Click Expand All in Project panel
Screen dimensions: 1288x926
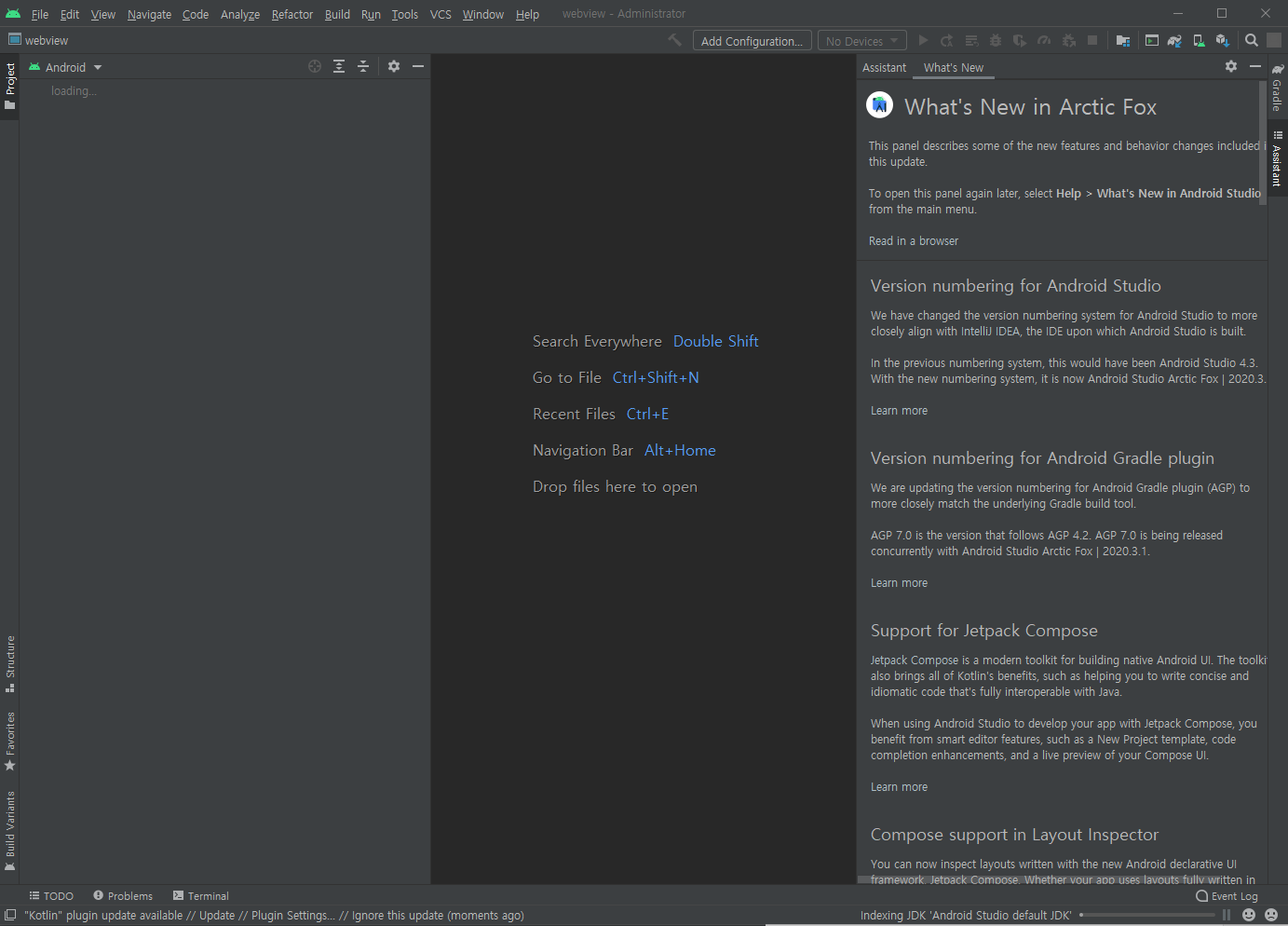click(x=339, y=66)
